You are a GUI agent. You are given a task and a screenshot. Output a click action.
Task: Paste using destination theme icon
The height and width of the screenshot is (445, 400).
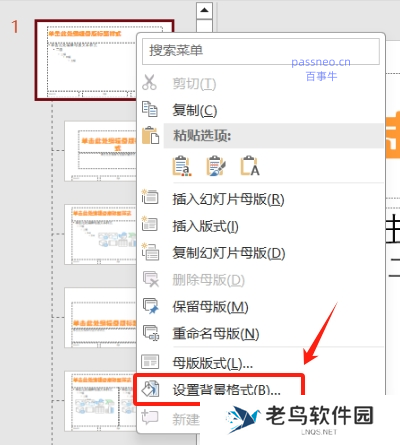click(182, 165)
